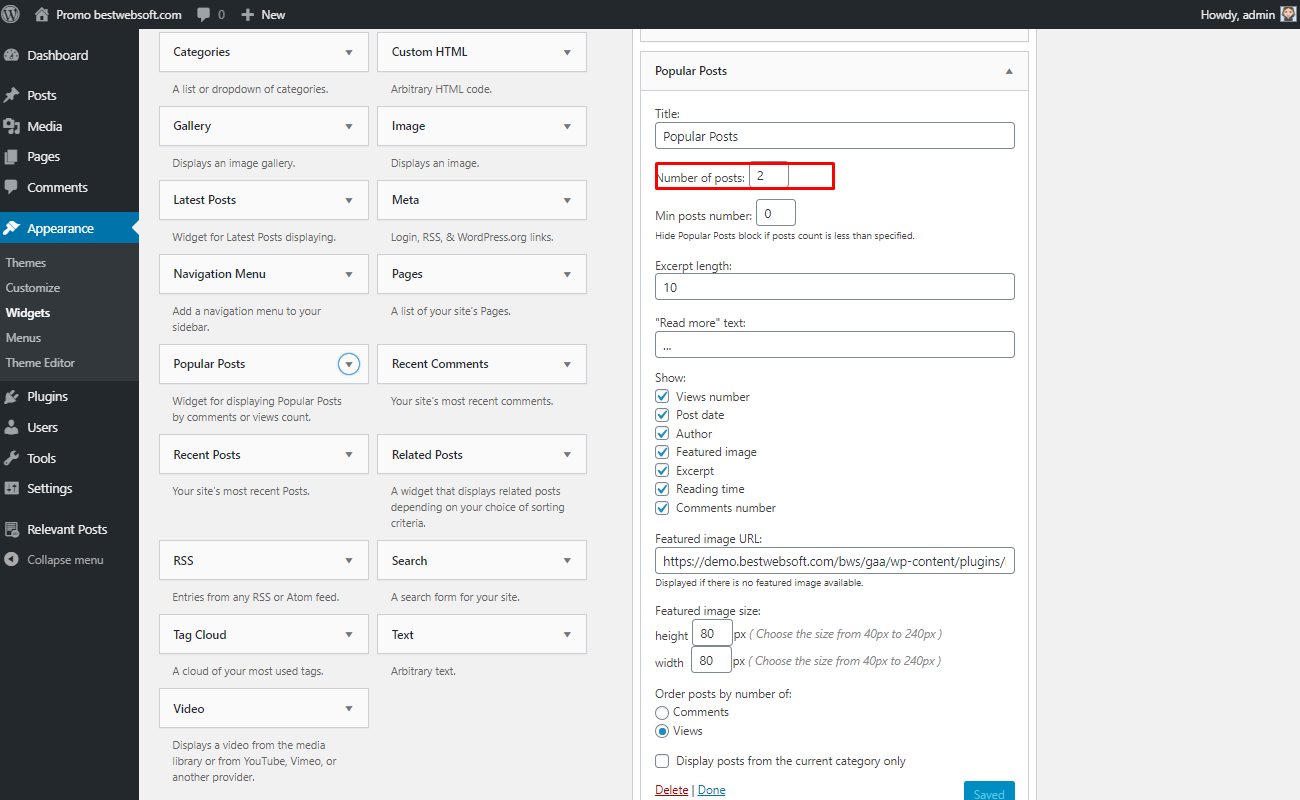Toggle the Author checkbox
The image size is (1300, 800).
tap(662, 433)
